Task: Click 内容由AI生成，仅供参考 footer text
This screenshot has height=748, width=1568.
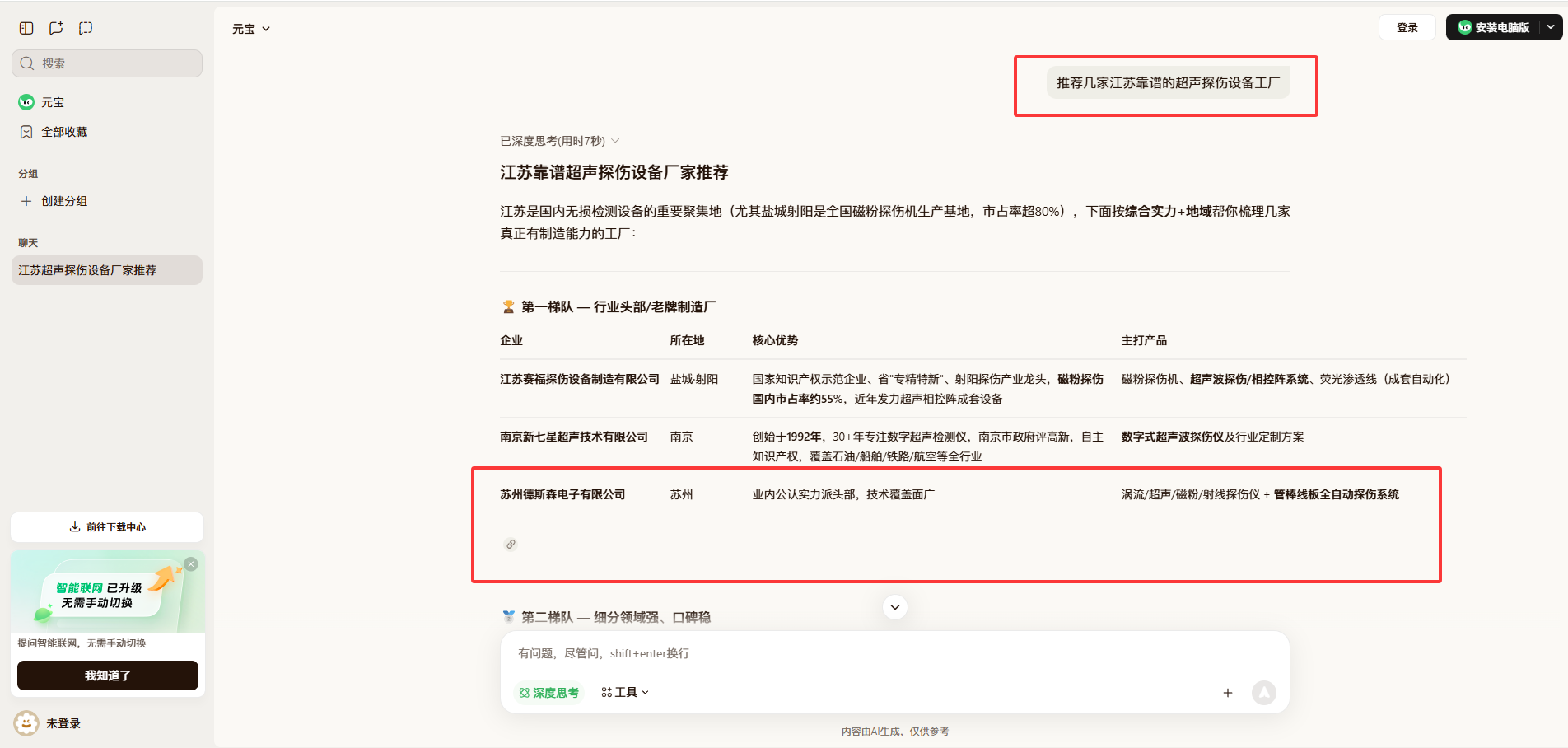Action: point(895,732)
